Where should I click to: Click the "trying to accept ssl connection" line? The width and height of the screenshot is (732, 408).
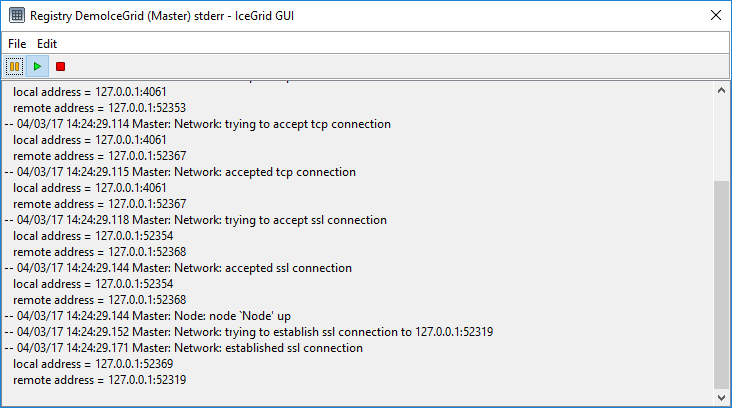(201, 220)
